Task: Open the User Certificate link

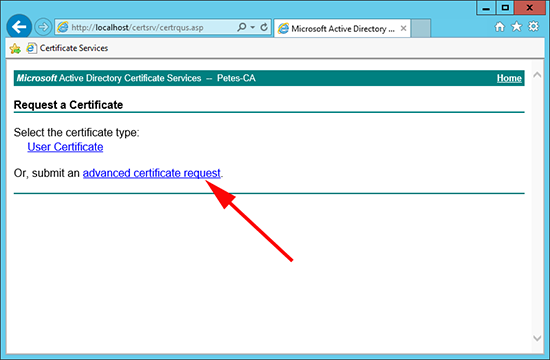Action: [65, 147]
